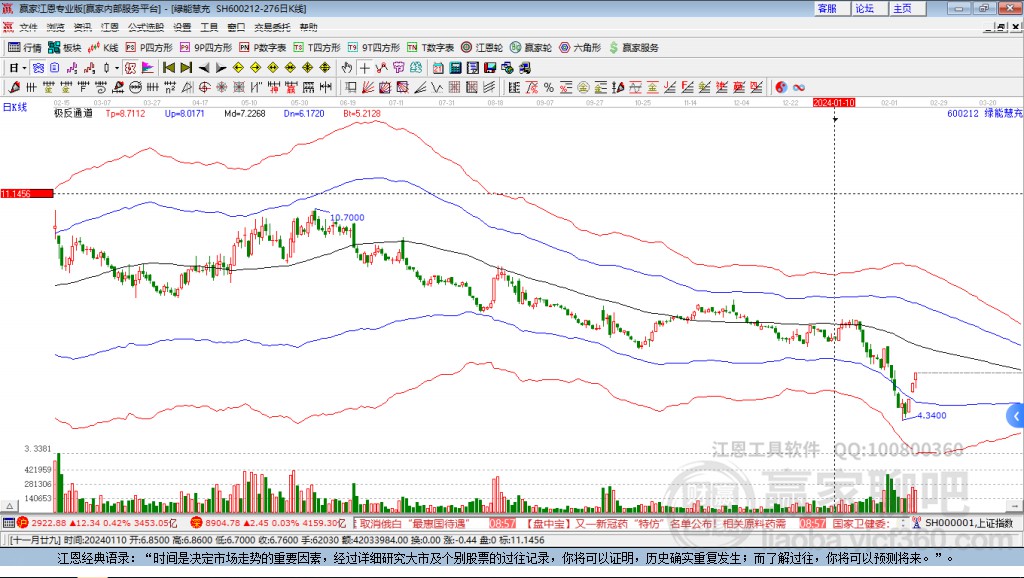Open the 文件 menu
Viewport: 1024px width, 578px height.
[x=28, y=27]
